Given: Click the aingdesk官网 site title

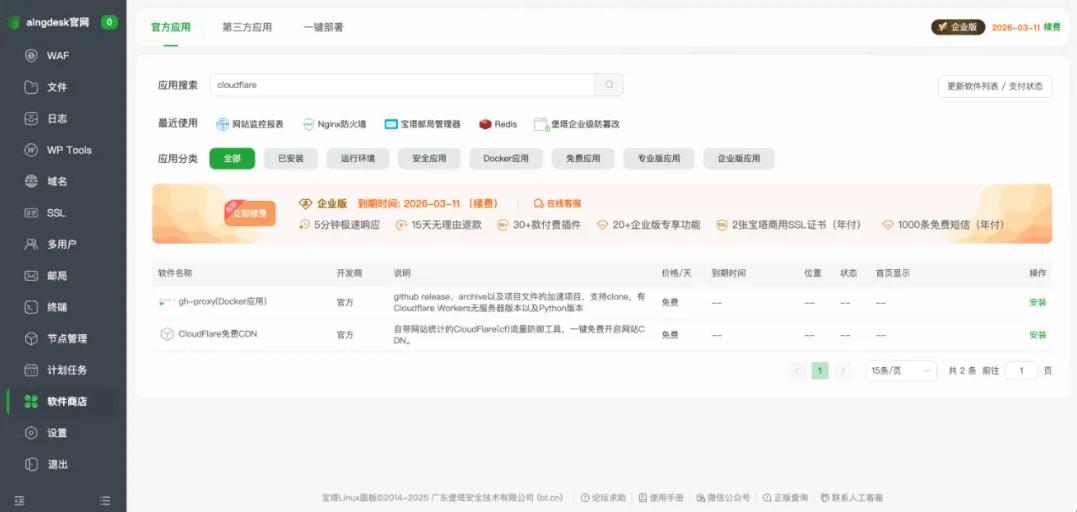Looking at the screenshot, I should coord(58,22).
